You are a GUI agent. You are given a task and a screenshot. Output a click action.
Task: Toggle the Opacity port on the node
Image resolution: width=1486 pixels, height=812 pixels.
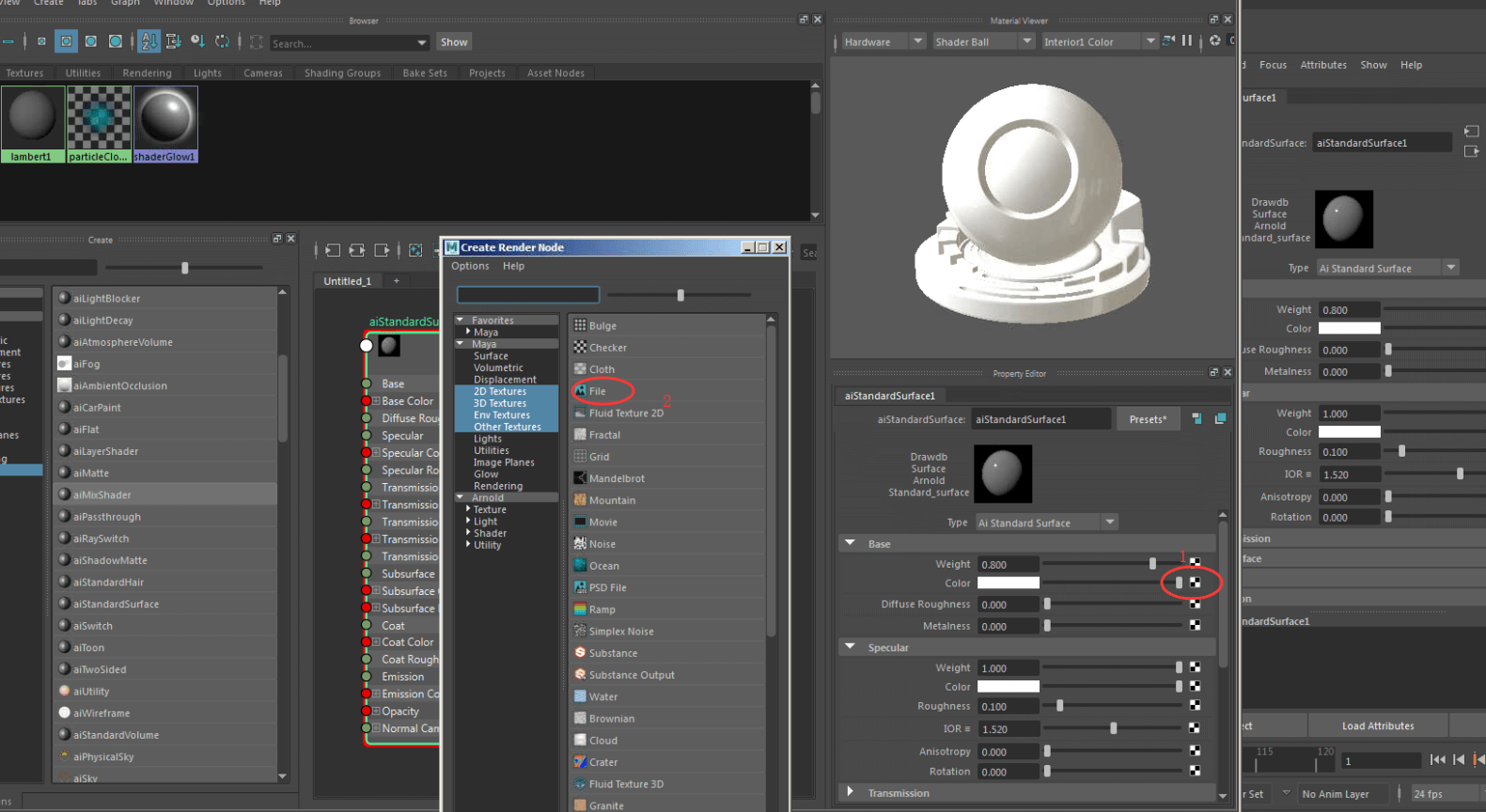click(x=367, y=711)
